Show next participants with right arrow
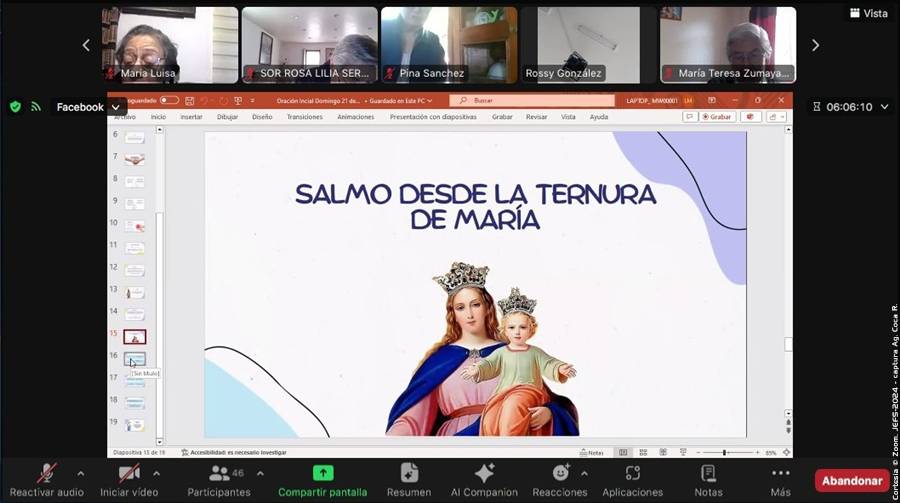 pyautogui.click(x=815, y=45)
